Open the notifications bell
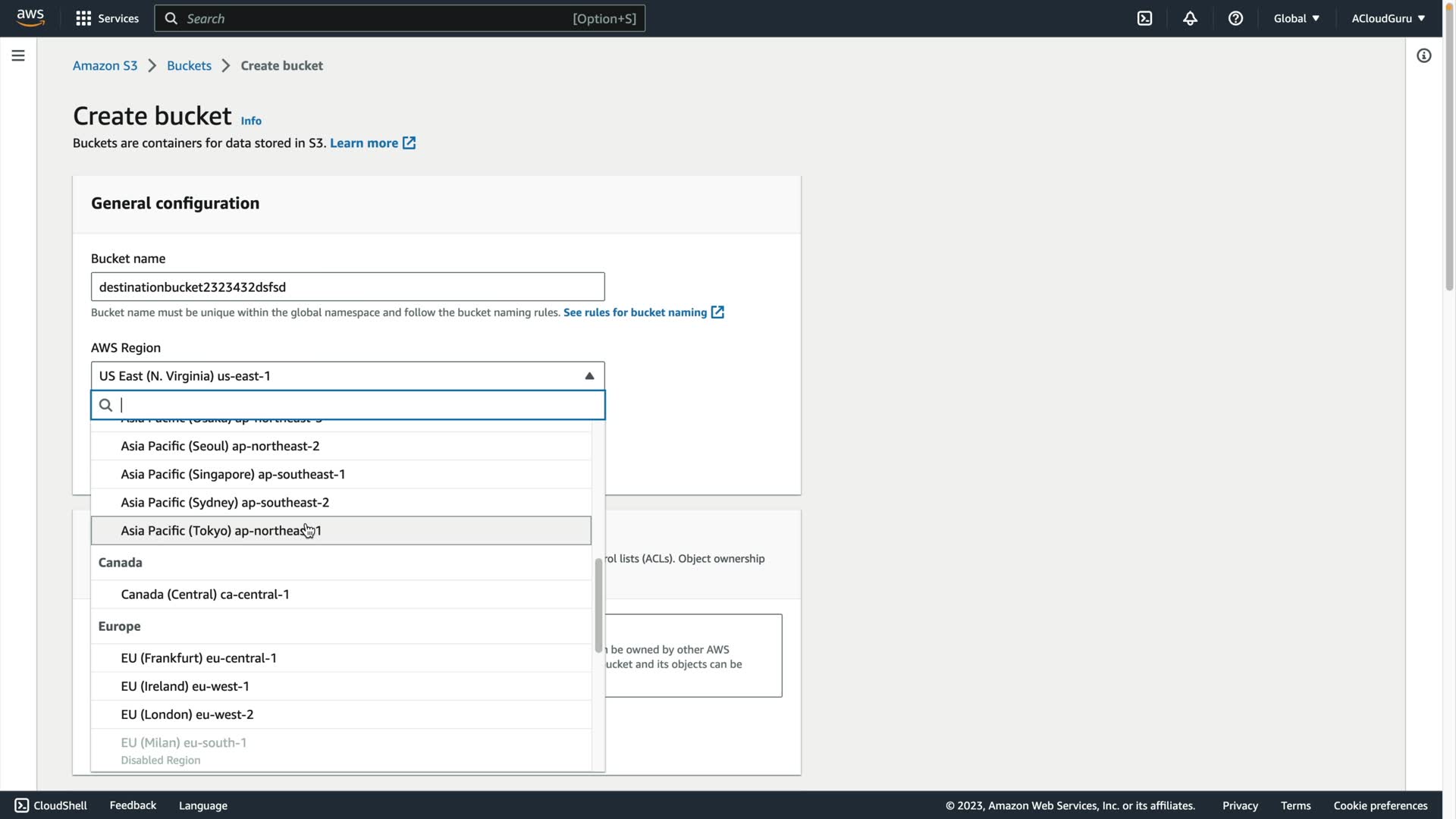Viewport: 1456px width, 819px height. pos(1190,18)
